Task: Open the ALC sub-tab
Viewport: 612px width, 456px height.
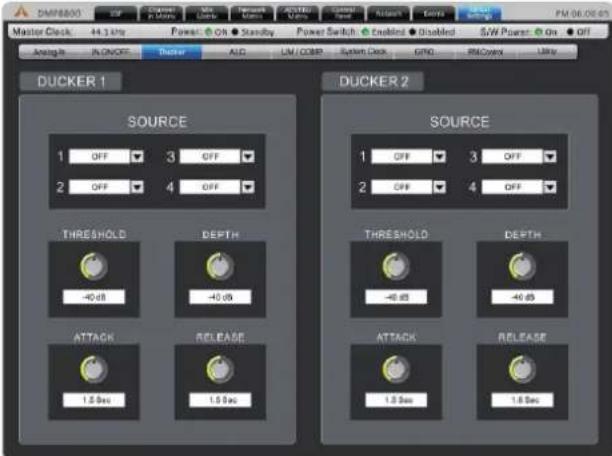Action: (x=237, y=52)
